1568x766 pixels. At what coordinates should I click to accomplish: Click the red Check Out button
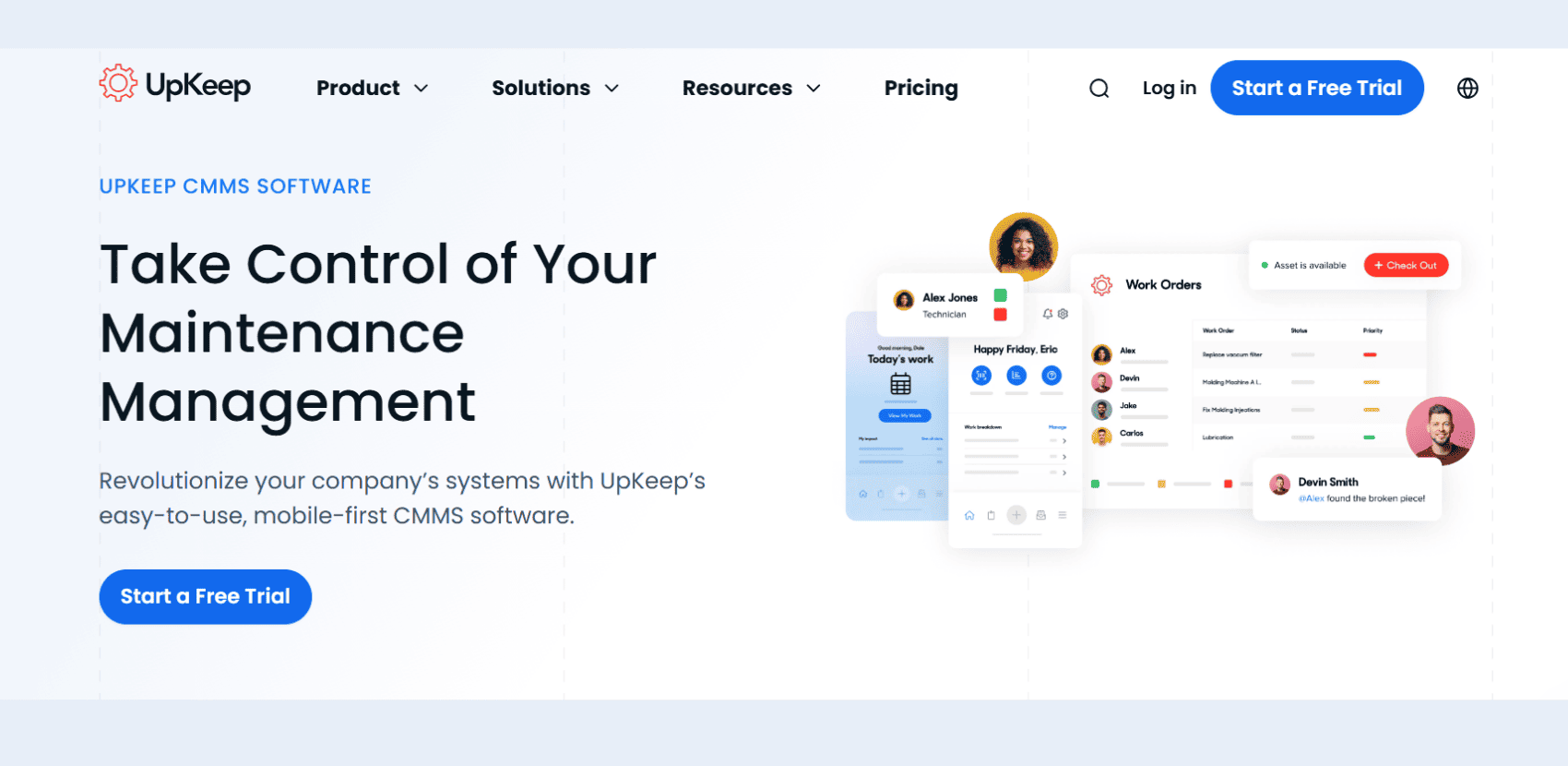pyautogui.click(x=1406, y=265)
